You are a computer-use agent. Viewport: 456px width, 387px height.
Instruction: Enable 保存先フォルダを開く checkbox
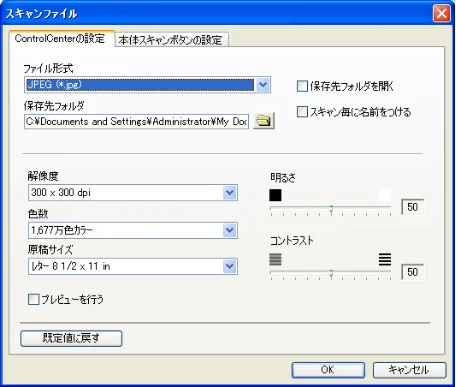pyautogui.click(x=302, y=86)
